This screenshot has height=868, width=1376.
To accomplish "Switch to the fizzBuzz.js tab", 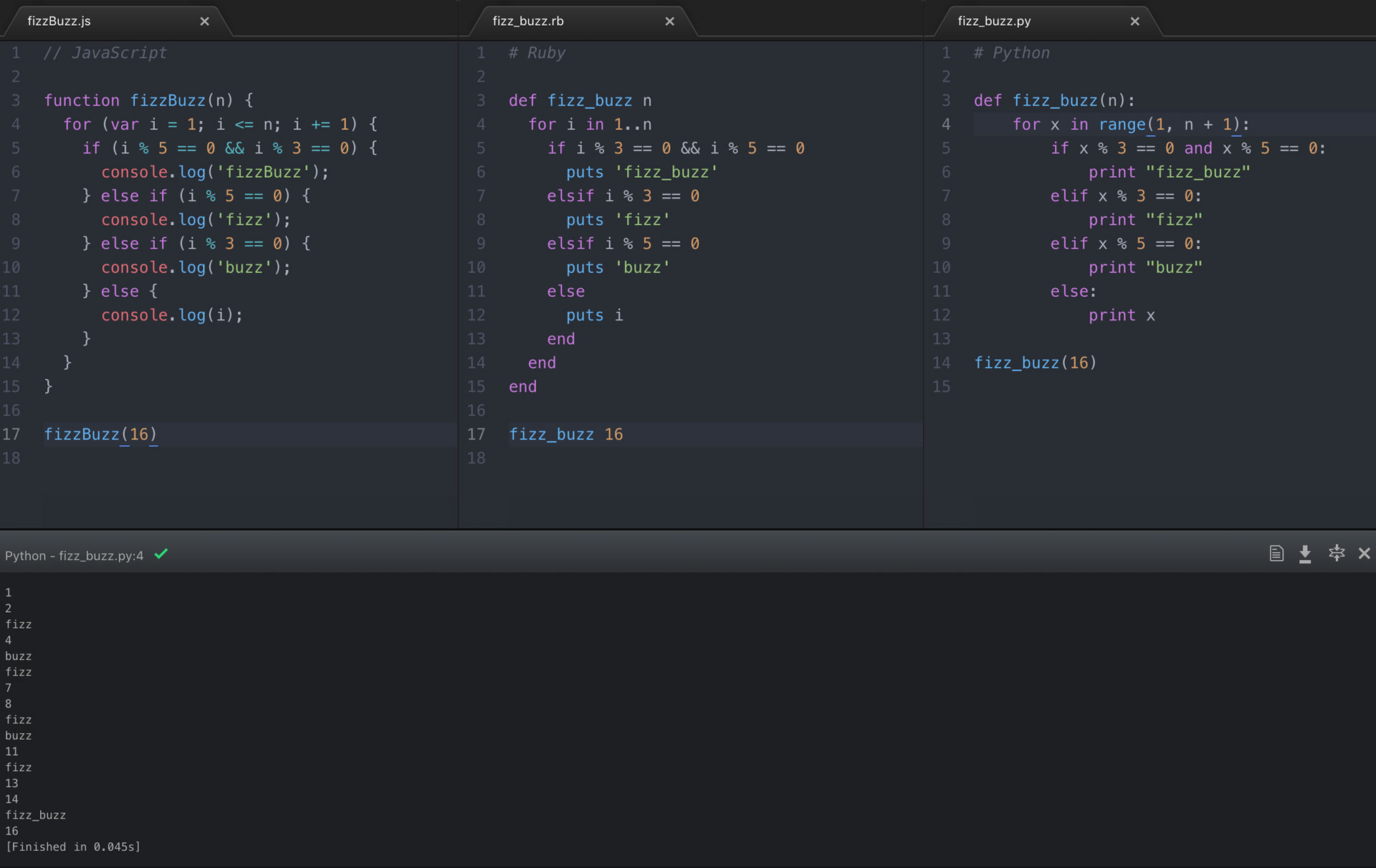I will pos(59,22).
